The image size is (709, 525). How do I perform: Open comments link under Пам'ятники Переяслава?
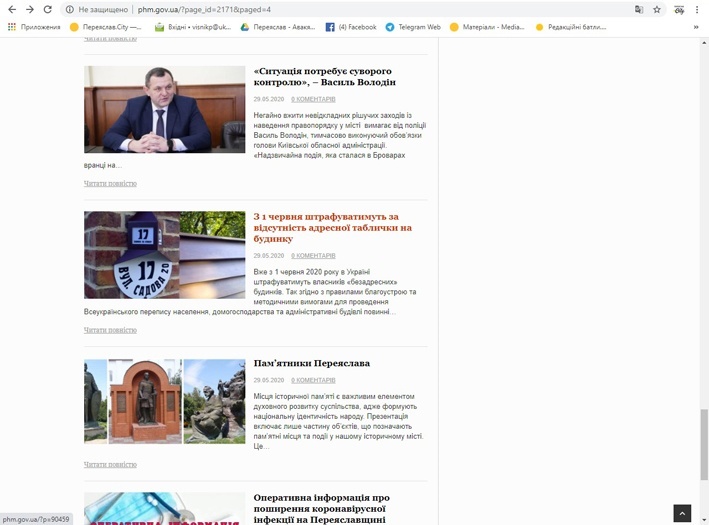click(313, 380)
